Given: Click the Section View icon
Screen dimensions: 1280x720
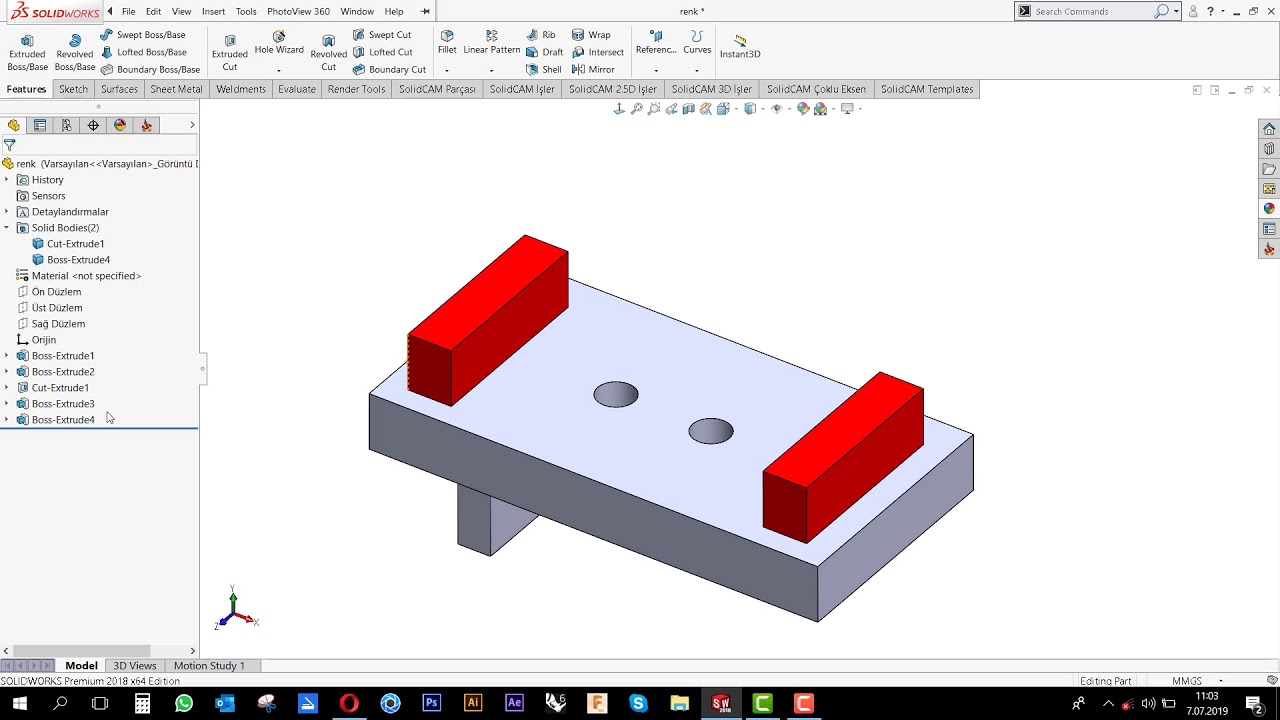Looking at the screenshot, I should (688, 109).
